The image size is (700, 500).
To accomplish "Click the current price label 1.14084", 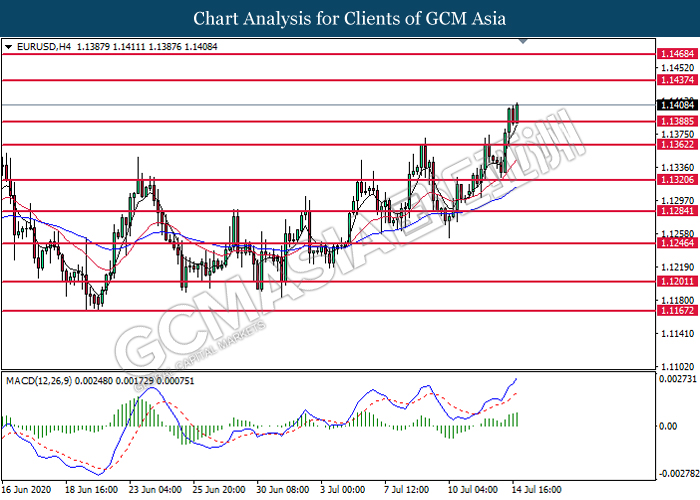I will (x=677, y=105).
